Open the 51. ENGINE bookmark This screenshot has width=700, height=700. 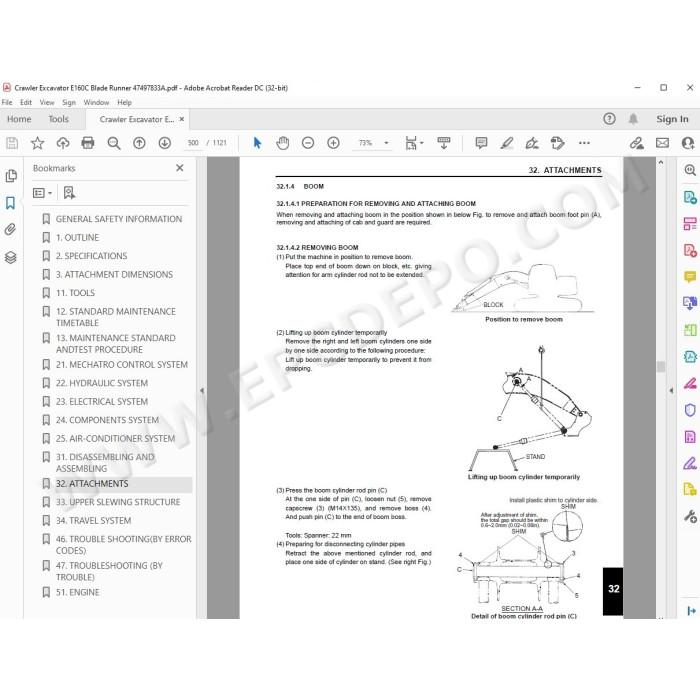point(78,592)
